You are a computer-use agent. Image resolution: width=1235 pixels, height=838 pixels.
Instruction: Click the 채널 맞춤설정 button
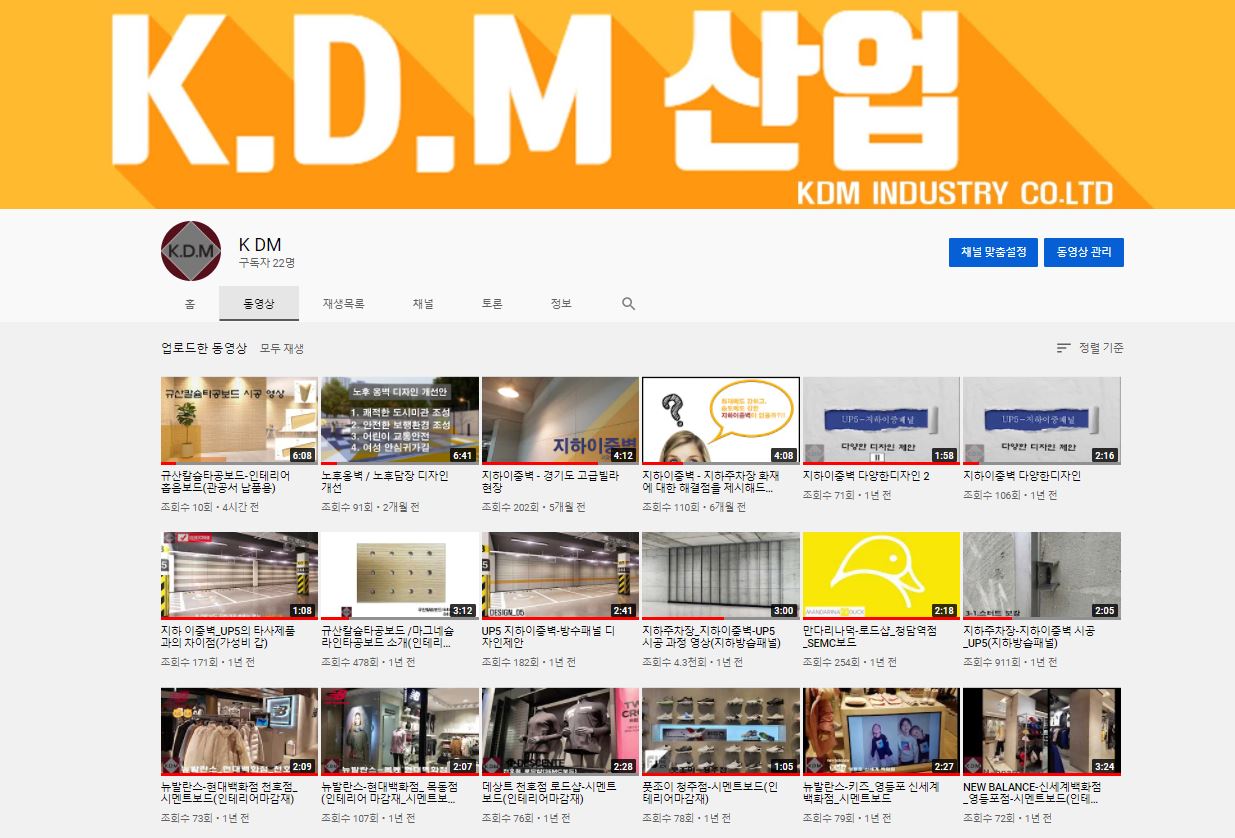point(993,252)
